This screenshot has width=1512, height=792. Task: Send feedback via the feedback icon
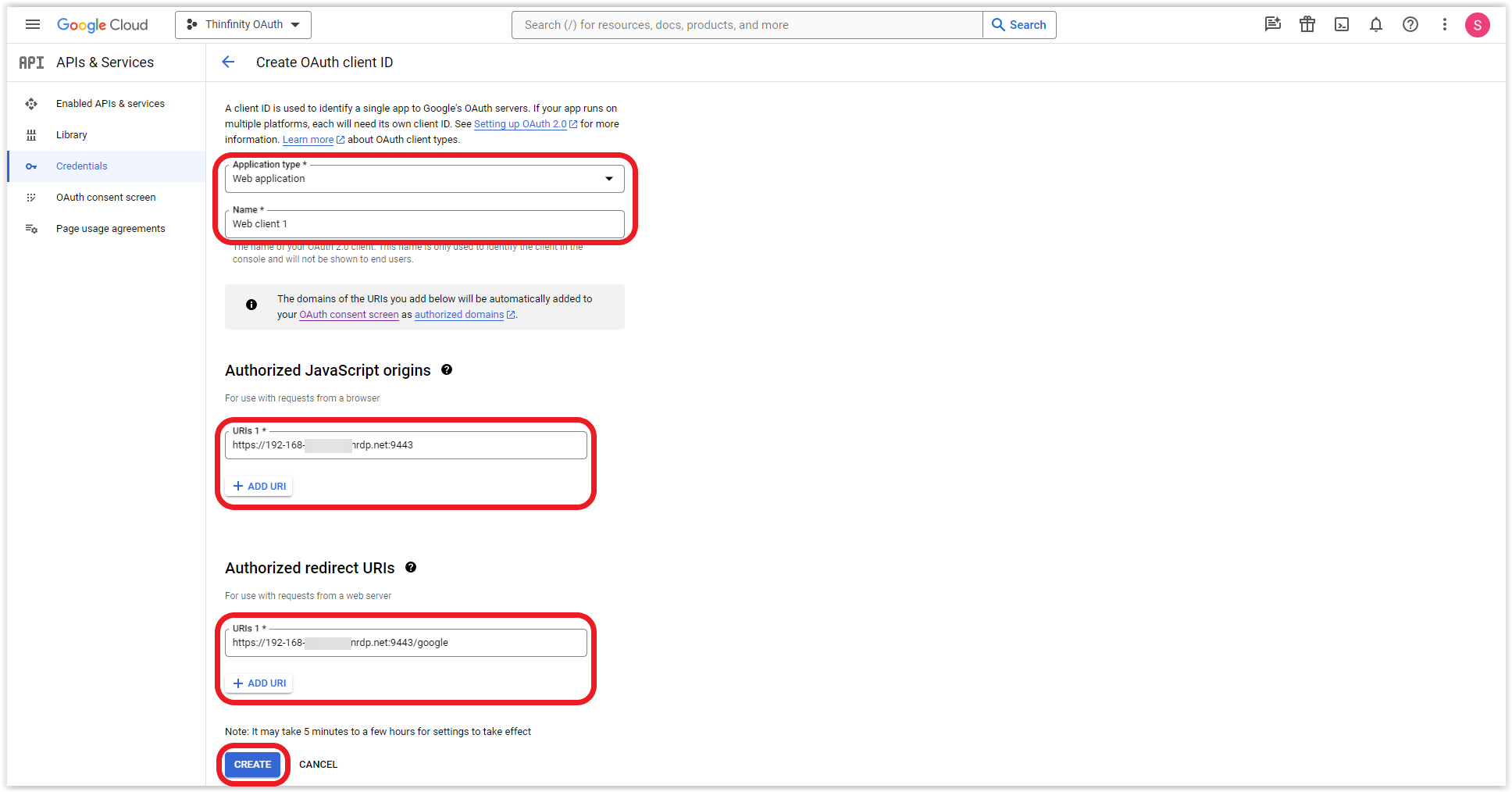point(1273,24)
